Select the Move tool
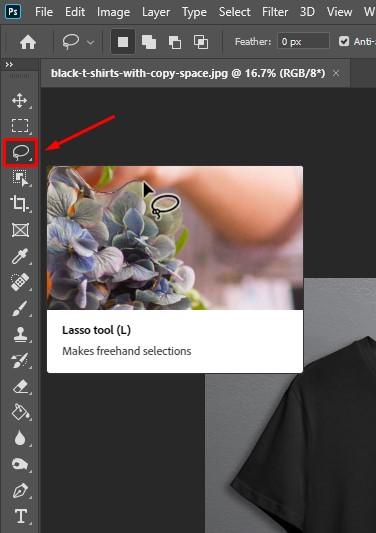The image size is (376, 533). click(x=20, y=101)
